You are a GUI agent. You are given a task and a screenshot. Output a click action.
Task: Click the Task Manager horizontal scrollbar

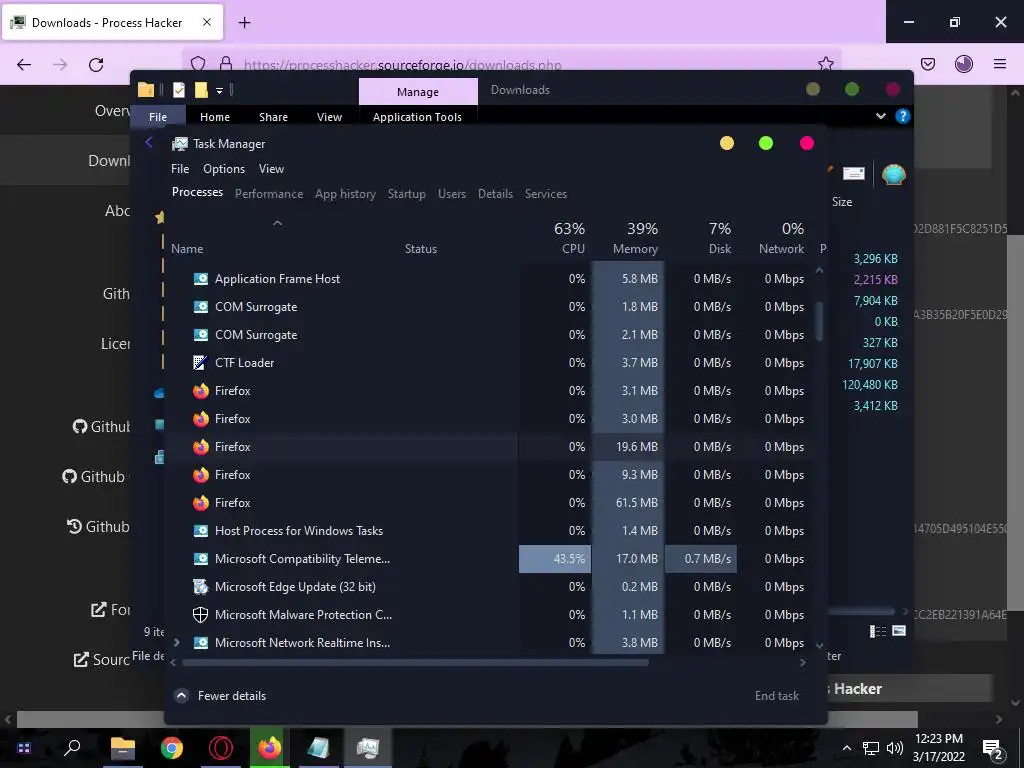[415, 662]
